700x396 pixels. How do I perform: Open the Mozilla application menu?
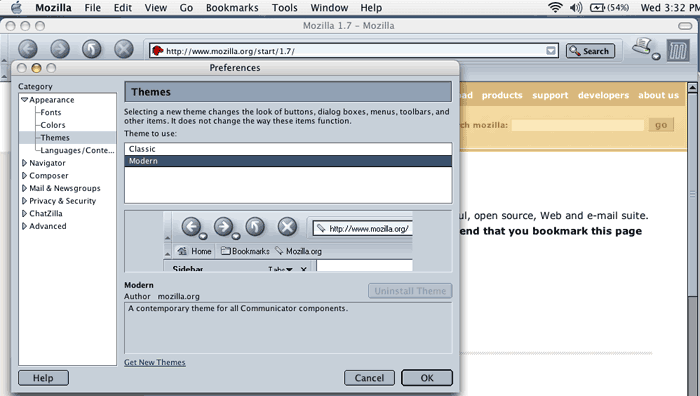(x=53, y=8)
